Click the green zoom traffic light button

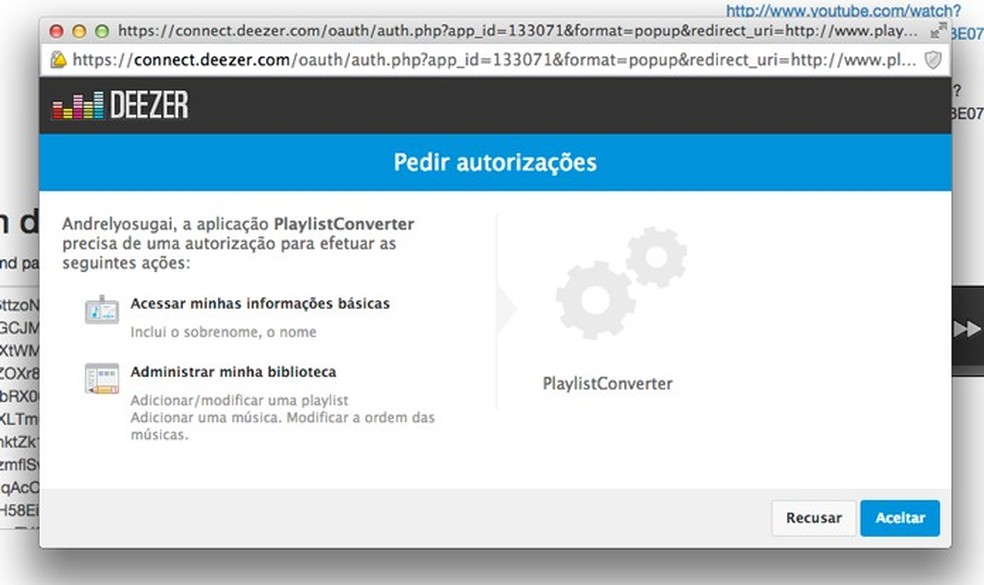pyautogui.click(x=101, y=31)
